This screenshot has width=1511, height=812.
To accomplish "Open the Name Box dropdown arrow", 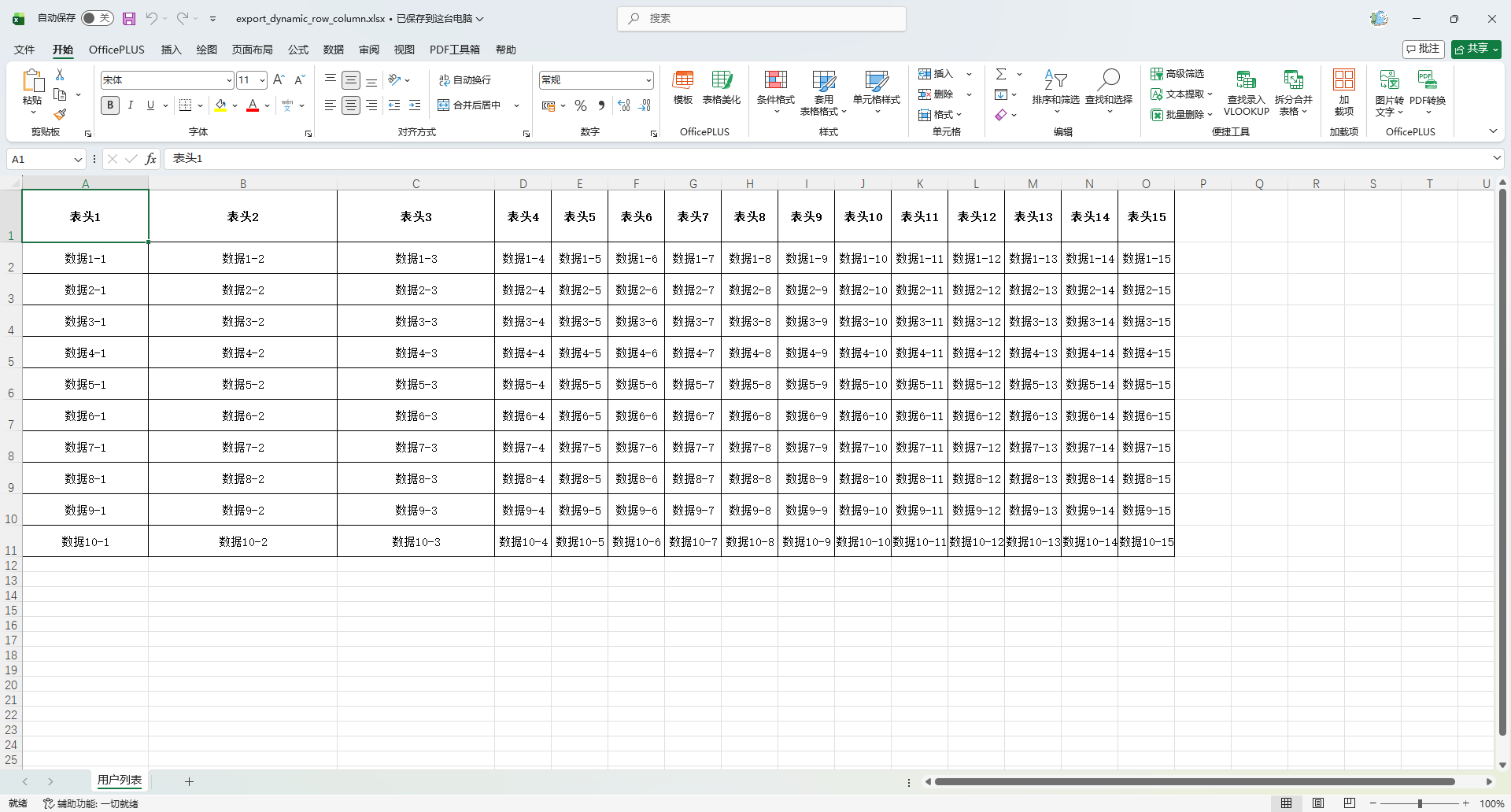I will 78,160.
